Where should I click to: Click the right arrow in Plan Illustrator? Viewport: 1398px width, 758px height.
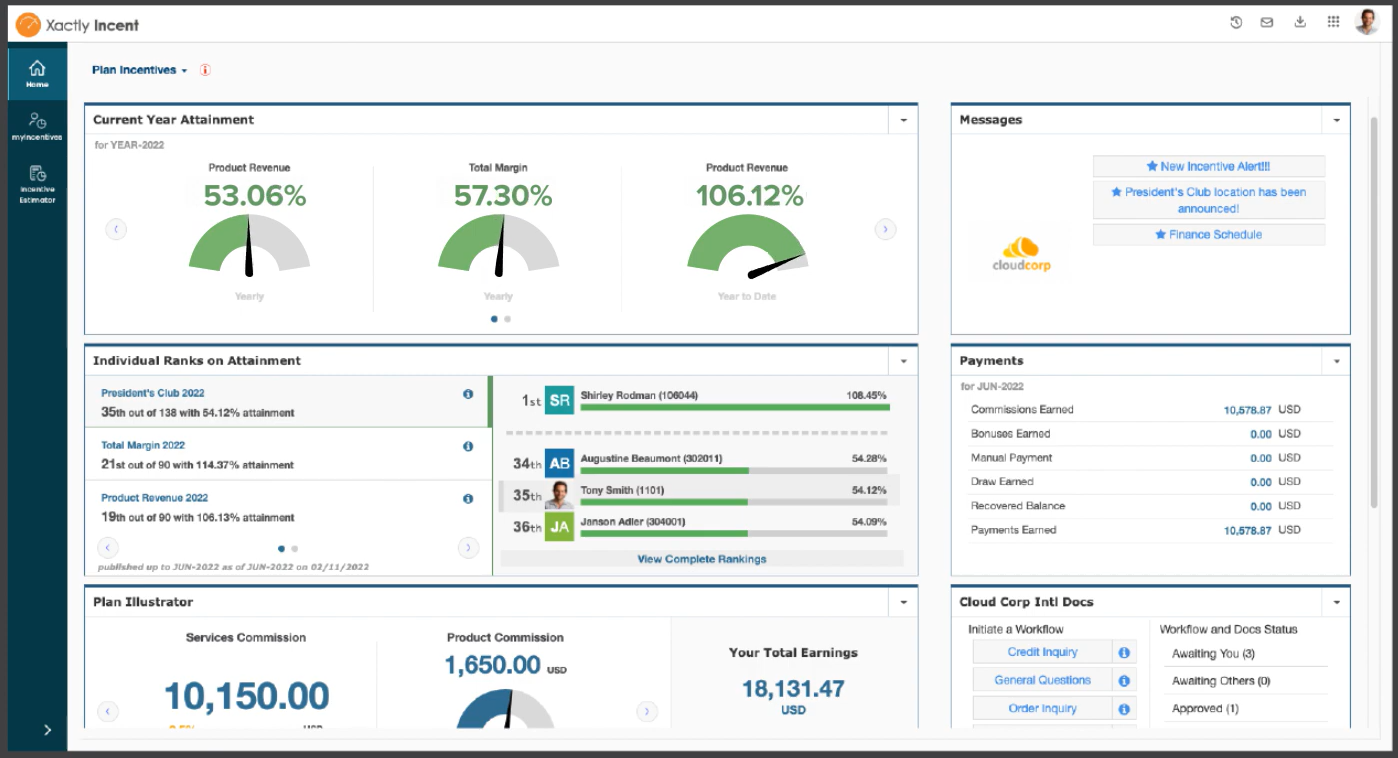tap(647, 711)
